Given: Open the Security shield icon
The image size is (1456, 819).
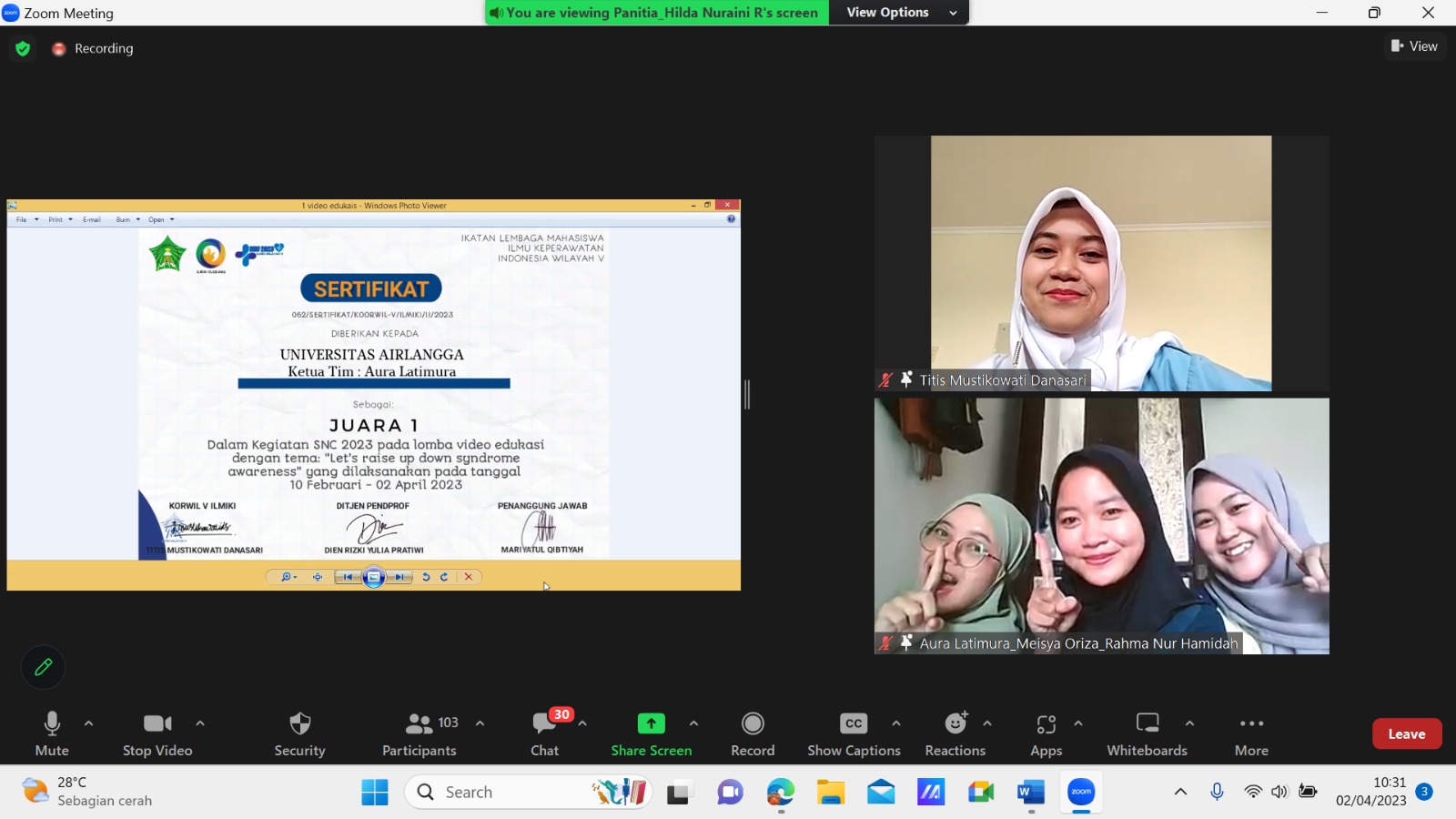Looking at the screenshot, I should (299, 724).
